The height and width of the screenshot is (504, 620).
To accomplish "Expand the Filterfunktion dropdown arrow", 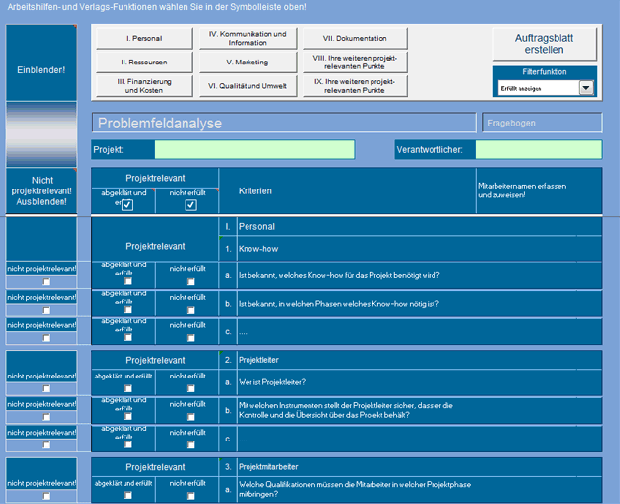I will (x=586, y=88).
